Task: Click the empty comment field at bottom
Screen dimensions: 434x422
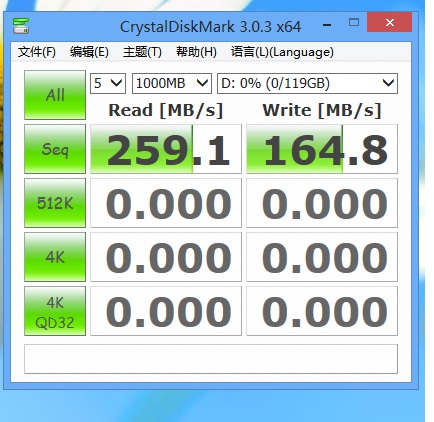Action: click(211, 359)
